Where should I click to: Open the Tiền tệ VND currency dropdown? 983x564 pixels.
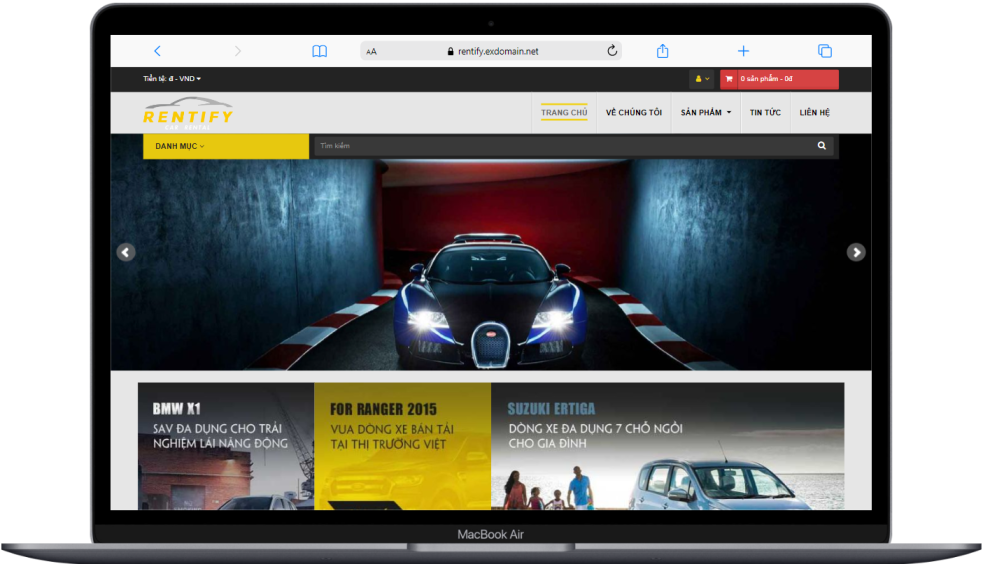click(x=172, y=78)
